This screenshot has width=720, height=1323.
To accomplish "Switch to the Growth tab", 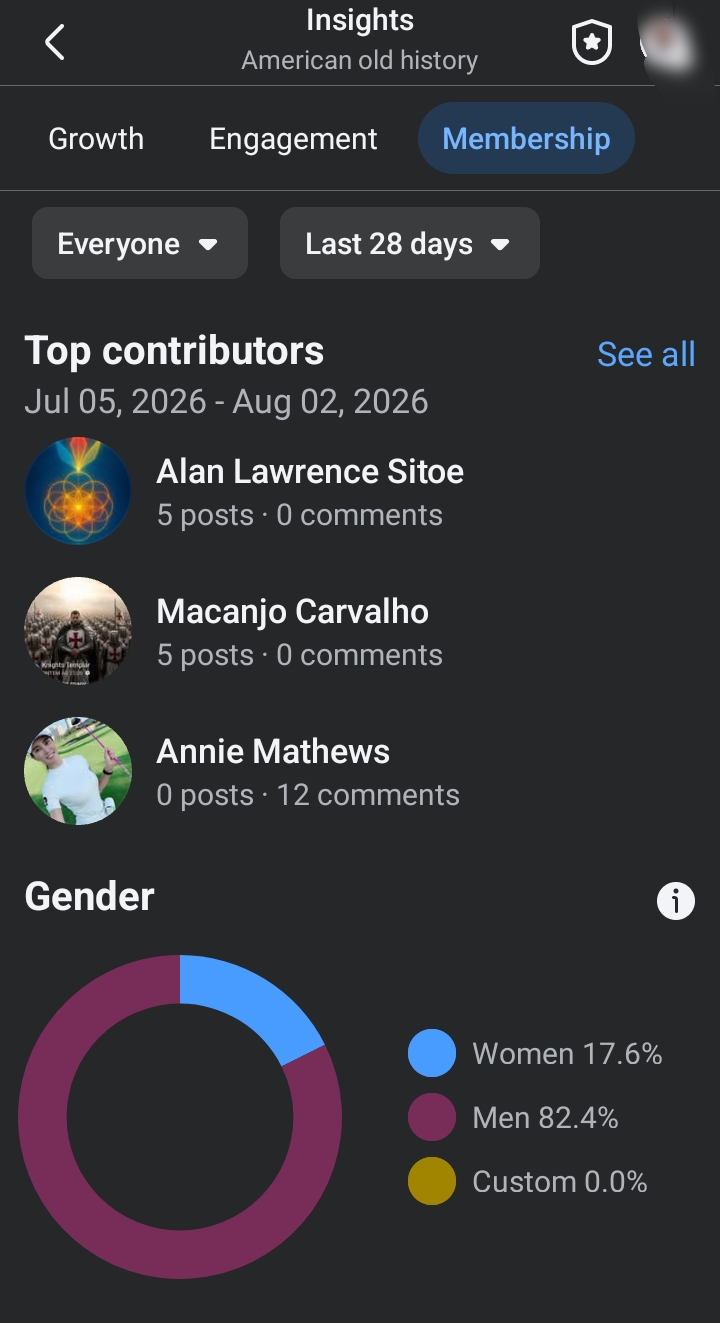I will [x=96, y=138].
